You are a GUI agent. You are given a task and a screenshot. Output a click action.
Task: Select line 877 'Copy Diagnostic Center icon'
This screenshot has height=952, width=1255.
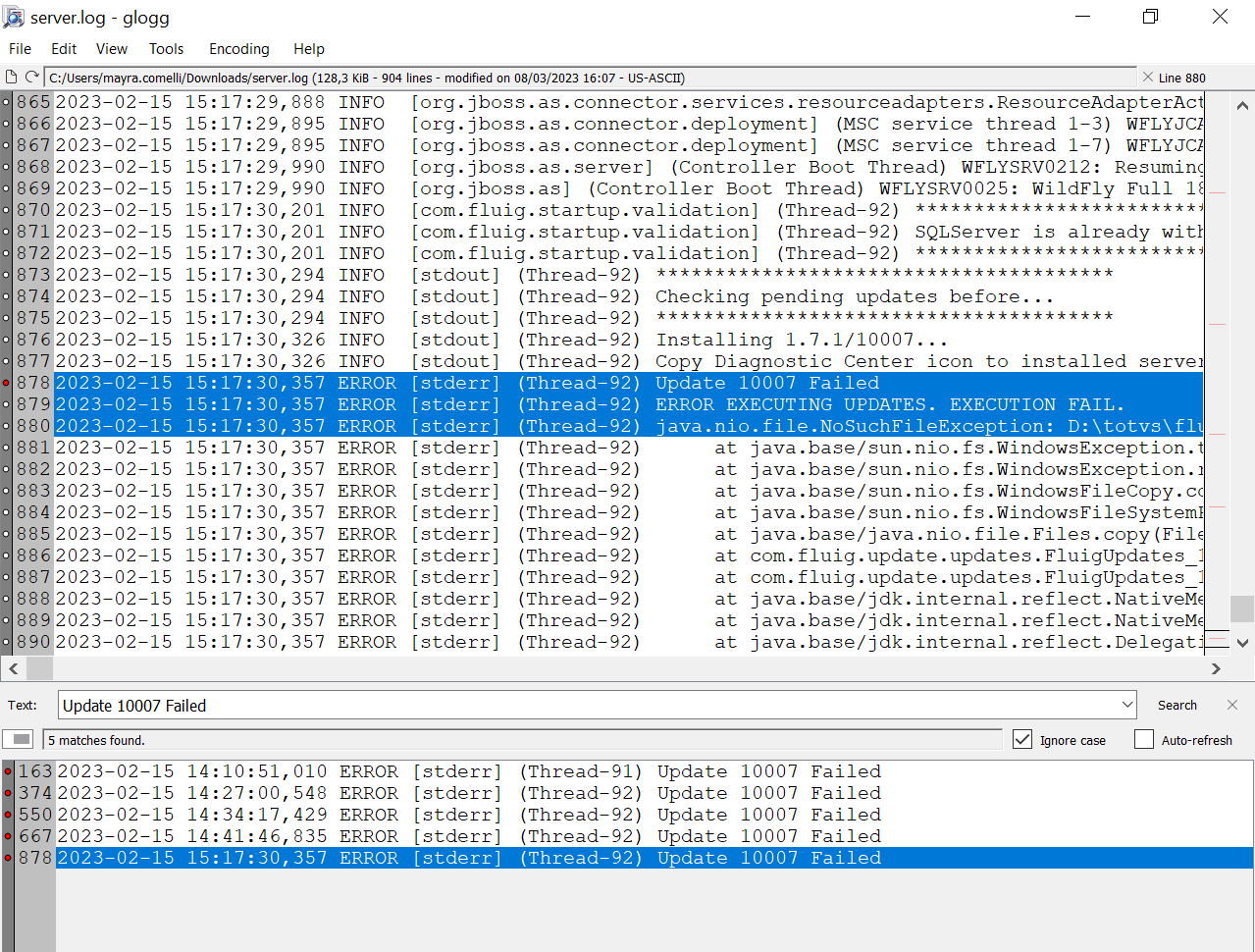click(628, 361)
